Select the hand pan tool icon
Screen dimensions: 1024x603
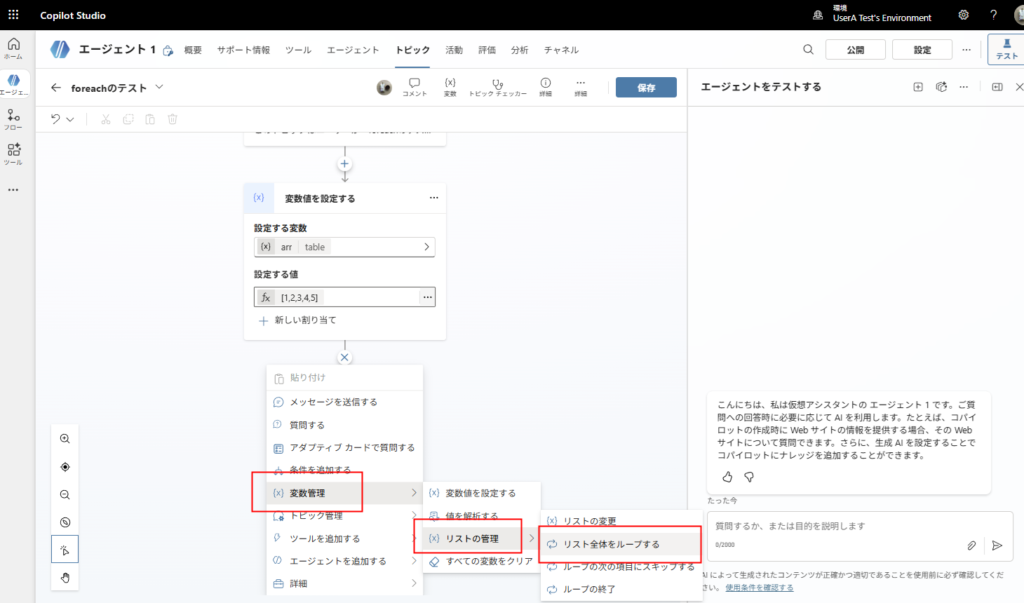pyautogui.click(x=65, y=577)
